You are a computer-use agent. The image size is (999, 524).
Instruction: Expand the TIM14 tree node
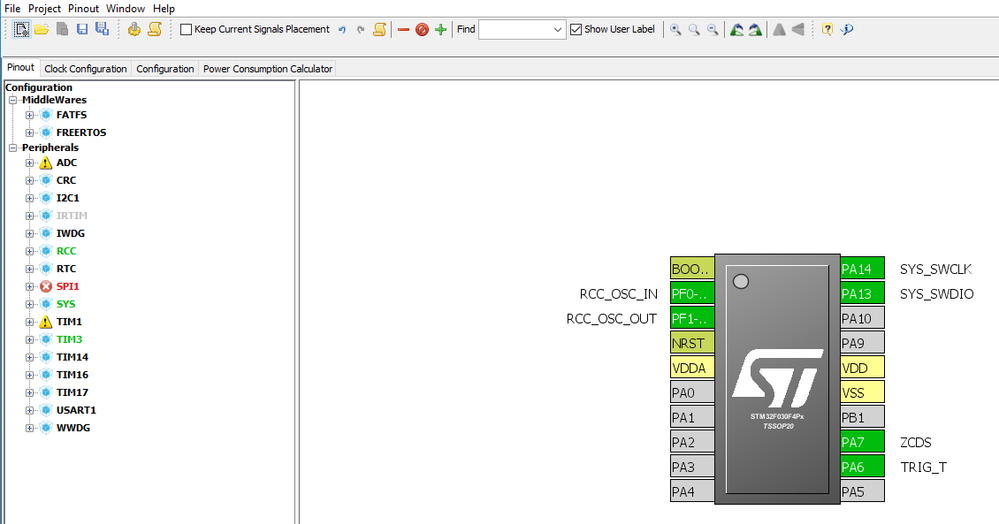click(29, 358)
